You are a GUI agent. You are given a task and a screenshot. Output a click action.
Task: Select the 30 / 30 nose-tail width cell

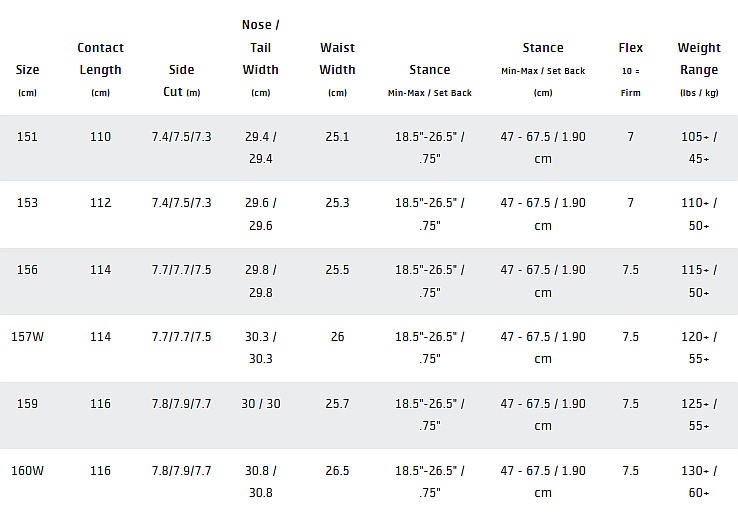coord(260,404)
